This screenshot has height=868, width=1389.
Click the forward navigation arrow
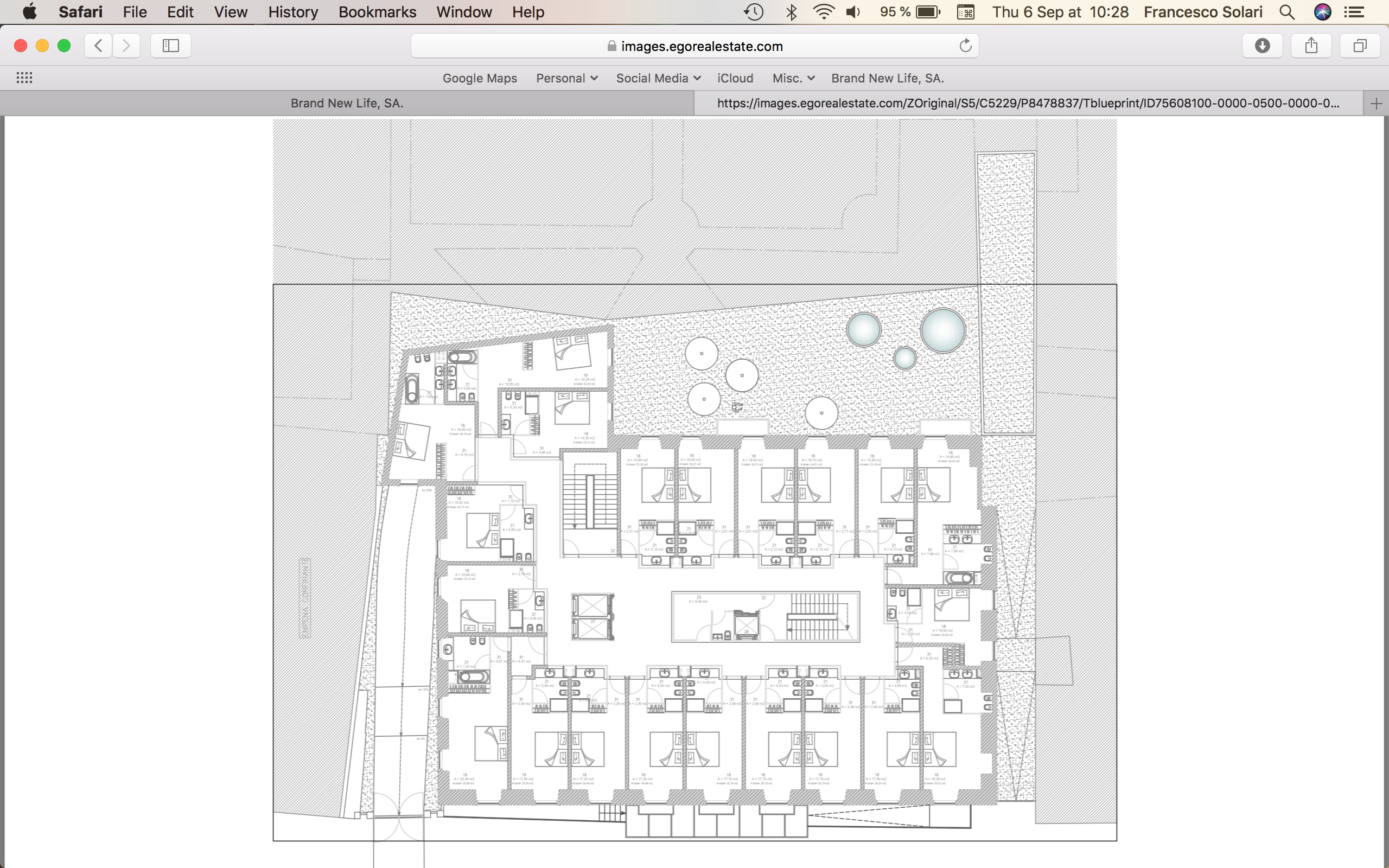coord(126,46)
